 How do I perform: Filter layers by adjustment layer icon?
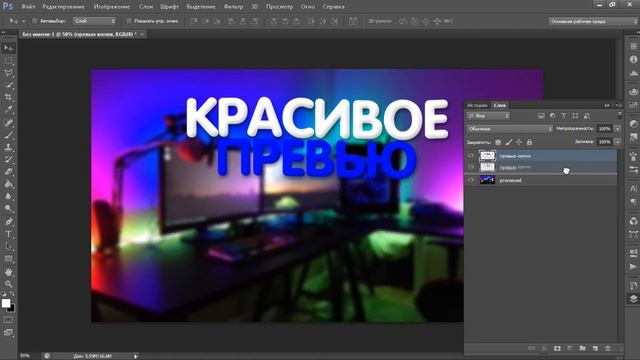click(x=552, y=116)
